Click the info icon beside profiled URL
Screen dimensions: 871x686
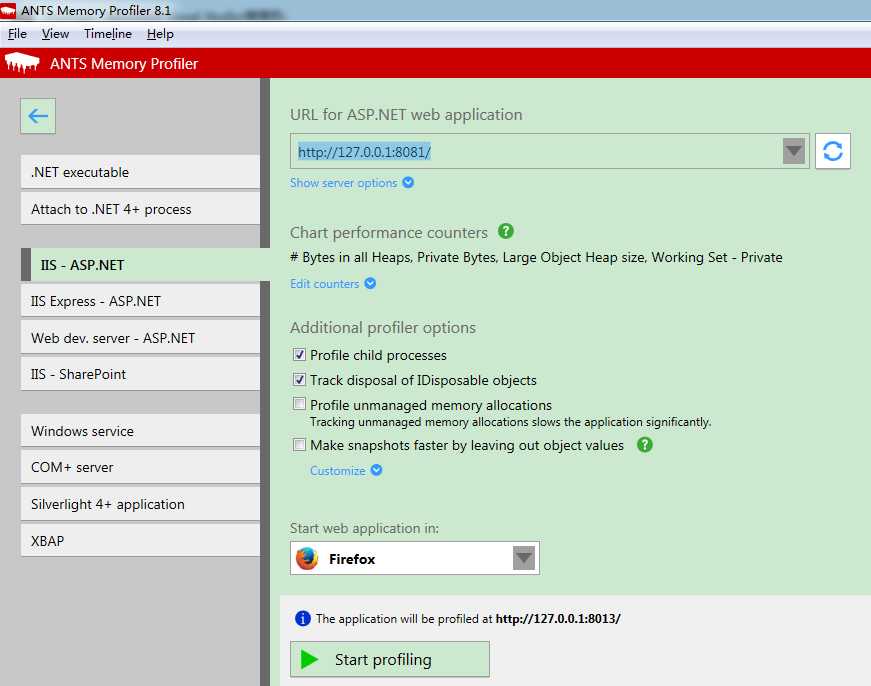tap(303, 618)
